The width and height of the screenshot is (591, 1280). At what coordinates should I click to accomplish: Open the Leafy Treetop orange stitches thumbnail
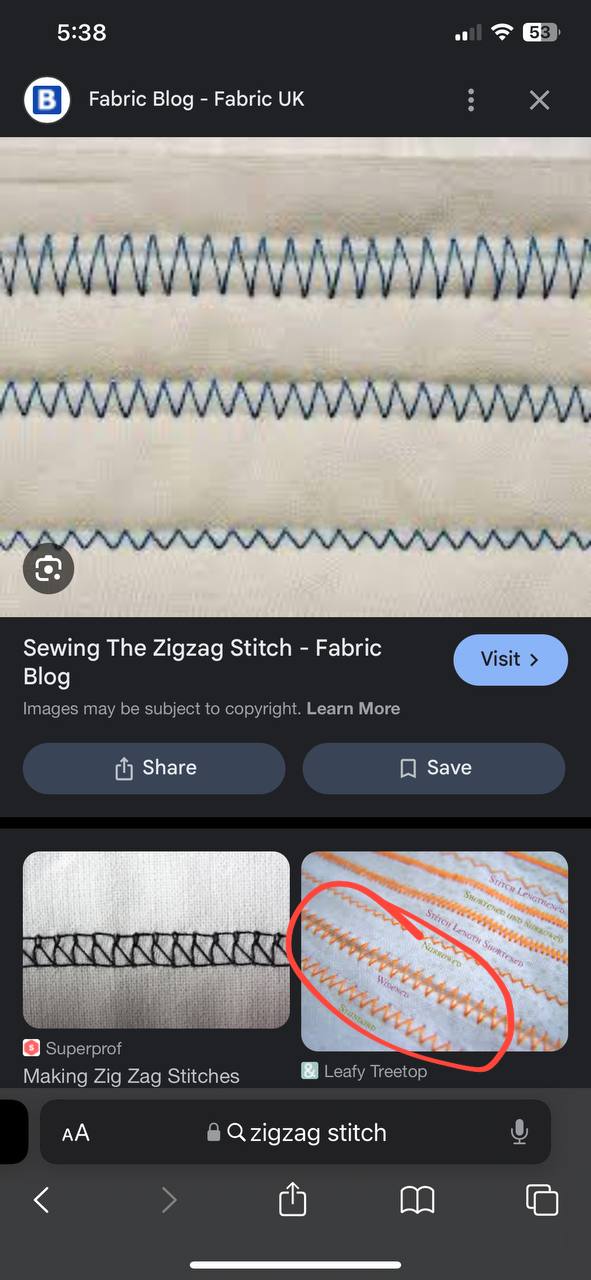click(x=434, y=952)
